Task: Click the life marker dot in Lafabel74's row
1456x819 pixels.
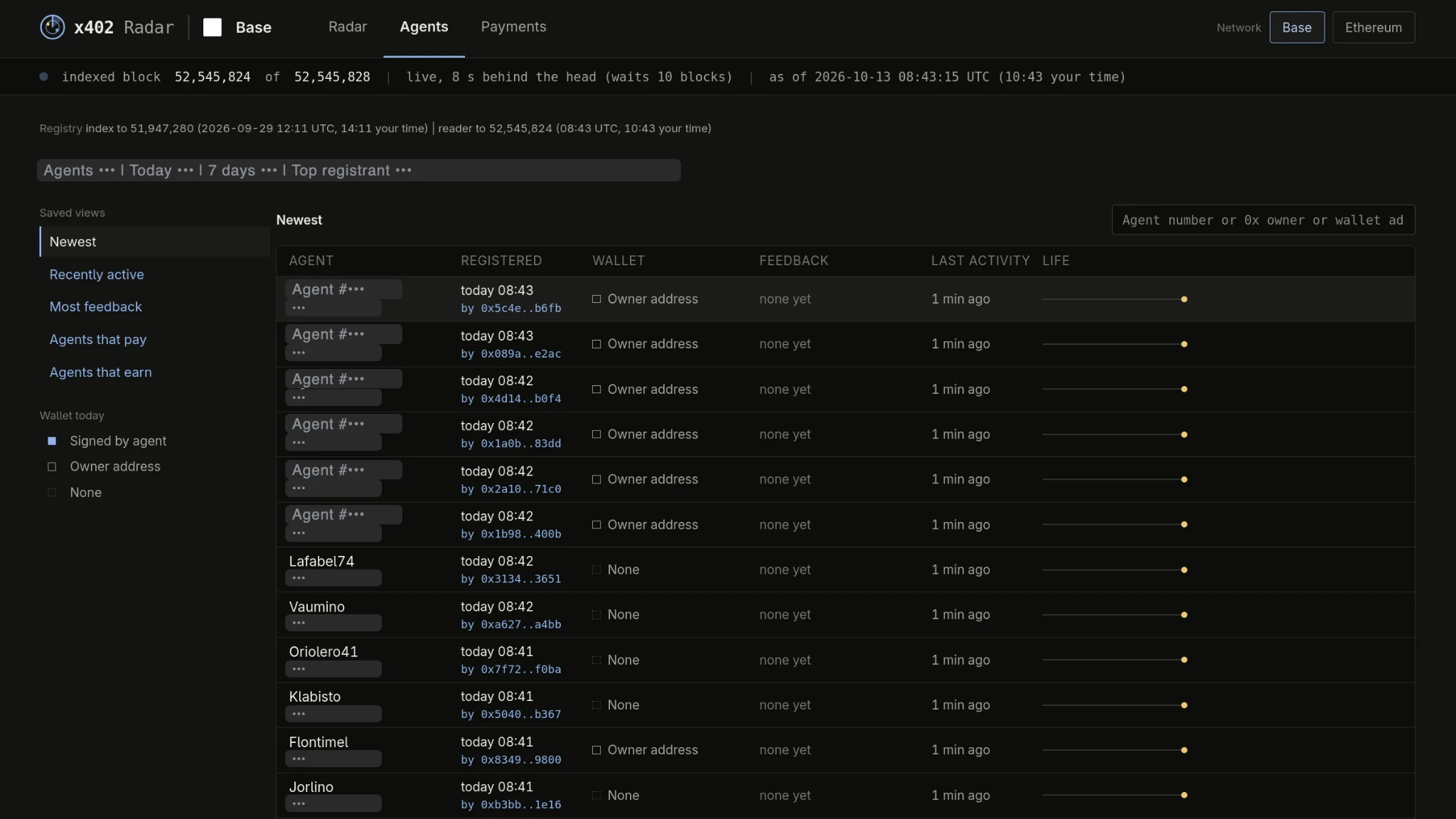Action: click(x=1184, y=570)
